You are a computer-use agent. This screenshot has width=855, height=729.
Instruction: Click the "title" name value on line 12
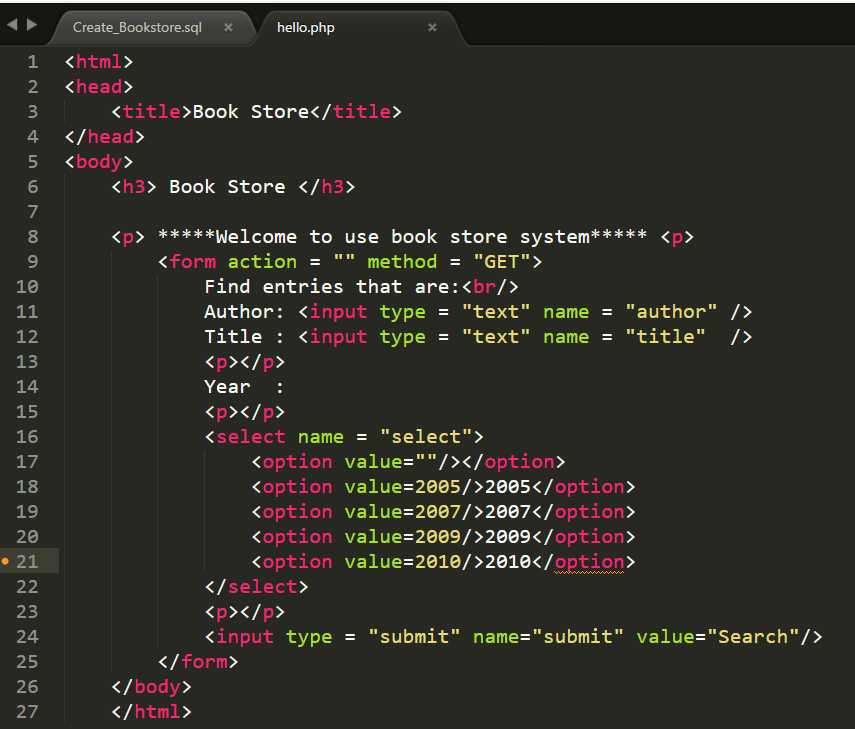point(665,337)
